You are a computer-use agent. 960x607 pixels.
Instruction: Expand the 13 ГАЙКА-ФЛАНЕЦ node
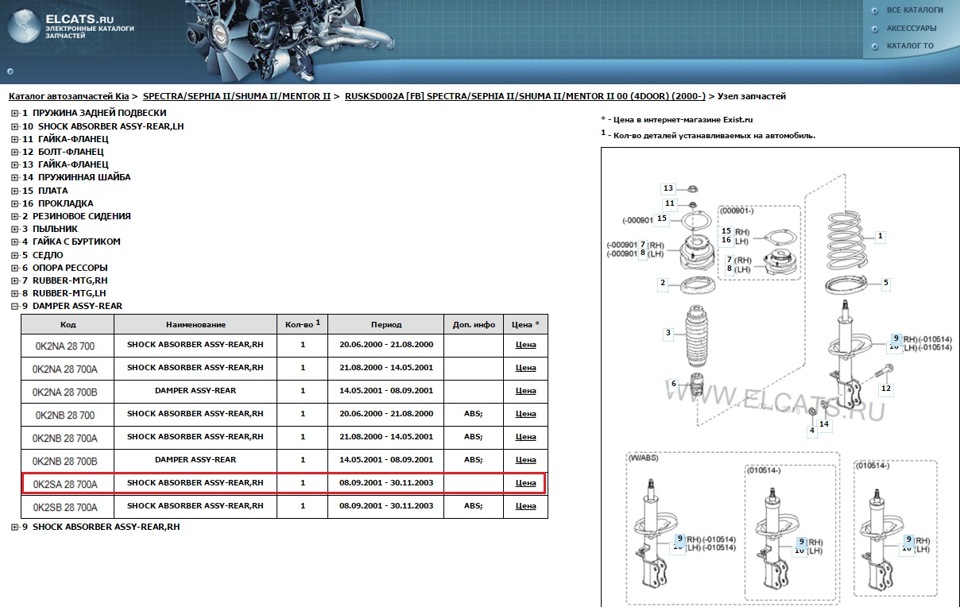tap(15, 165)
